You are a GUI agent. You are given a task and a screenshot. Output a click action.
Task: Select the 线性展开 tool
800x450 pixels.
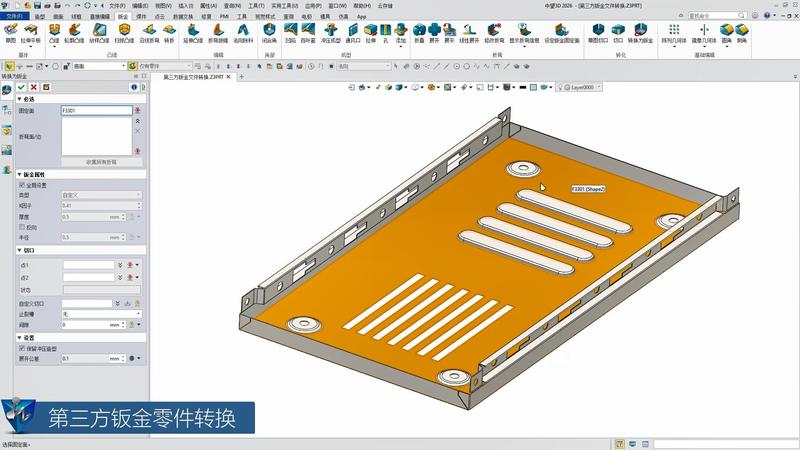tap(467, 31)
